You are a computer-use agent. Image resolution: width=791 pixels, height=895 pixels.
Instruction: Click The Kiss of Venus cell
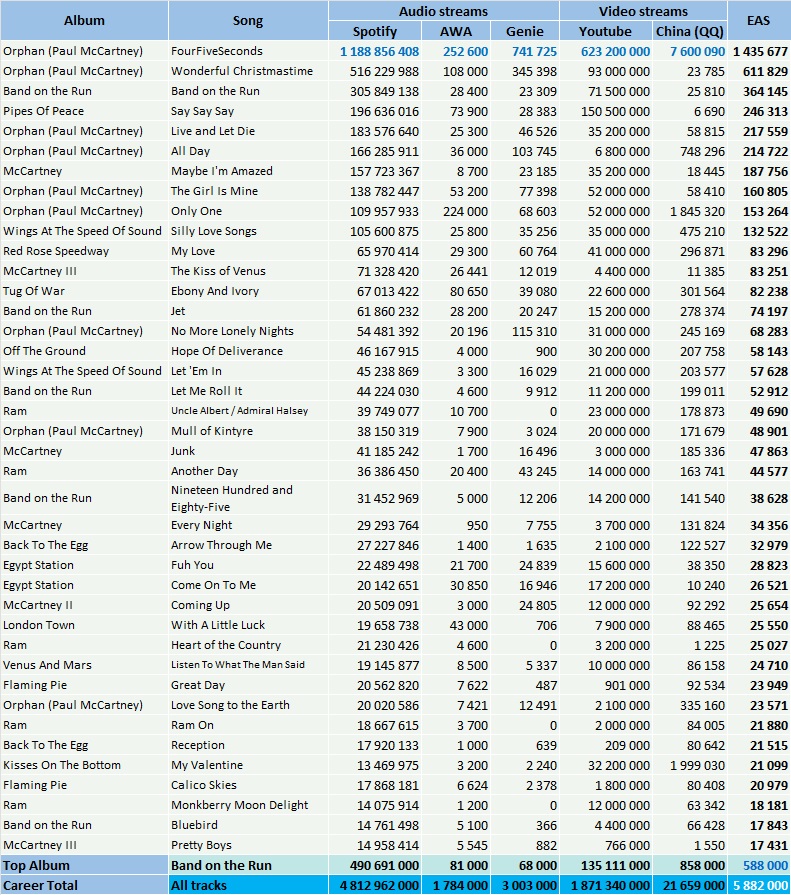click(248, 271)
